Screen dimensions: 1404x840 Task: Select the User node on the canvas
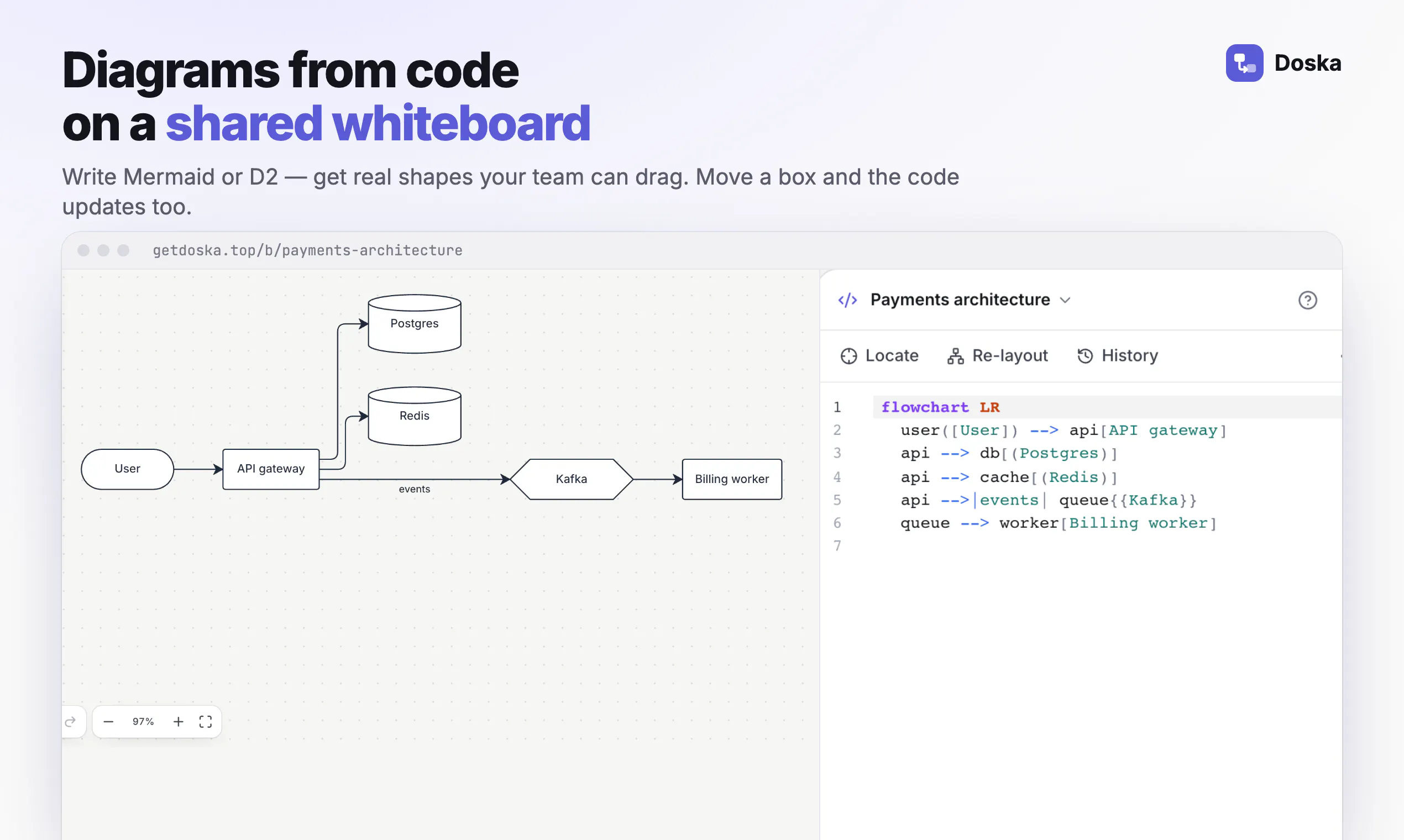pos(127,469)
